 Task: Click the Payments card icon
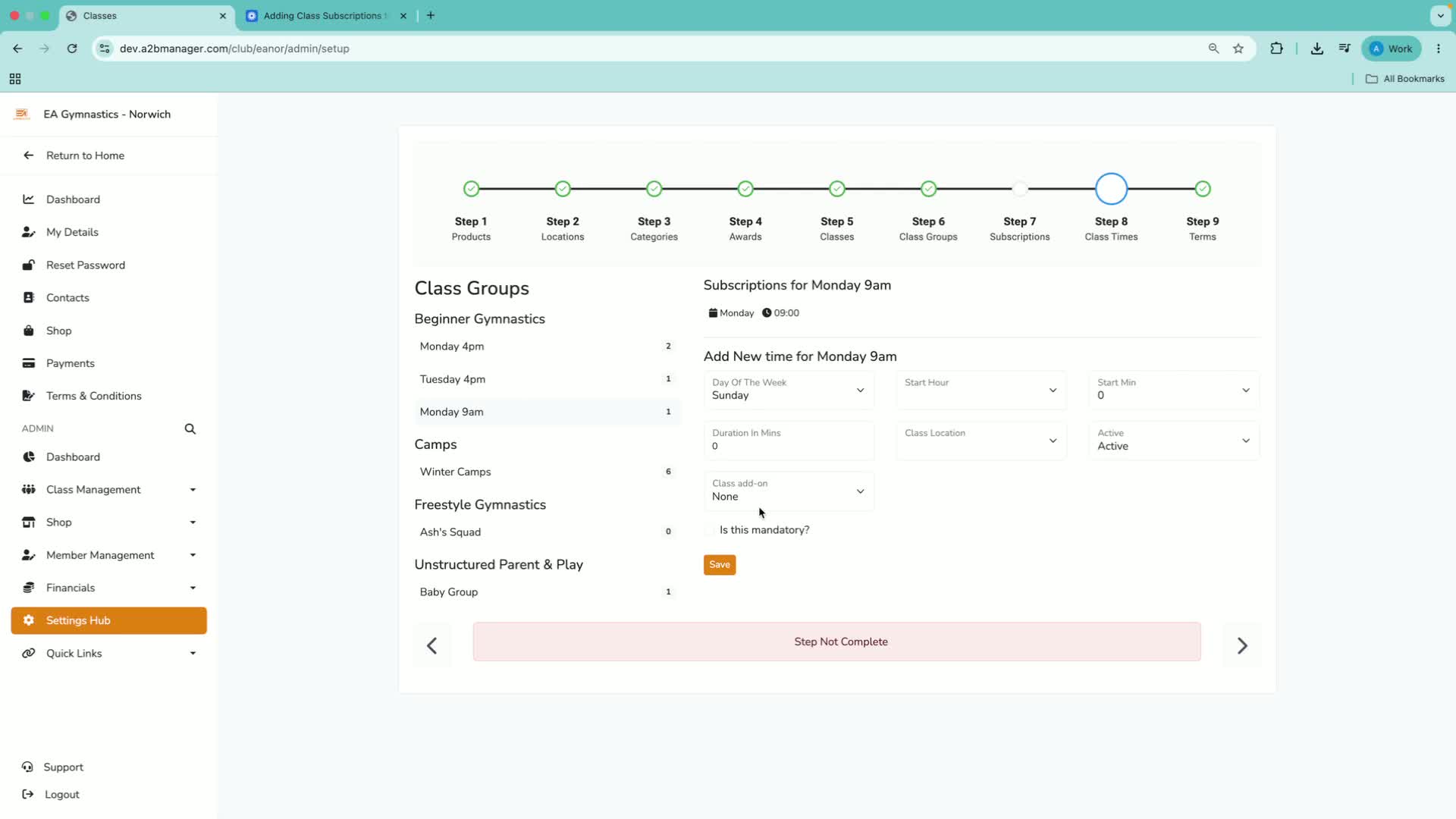coord(29,363)
